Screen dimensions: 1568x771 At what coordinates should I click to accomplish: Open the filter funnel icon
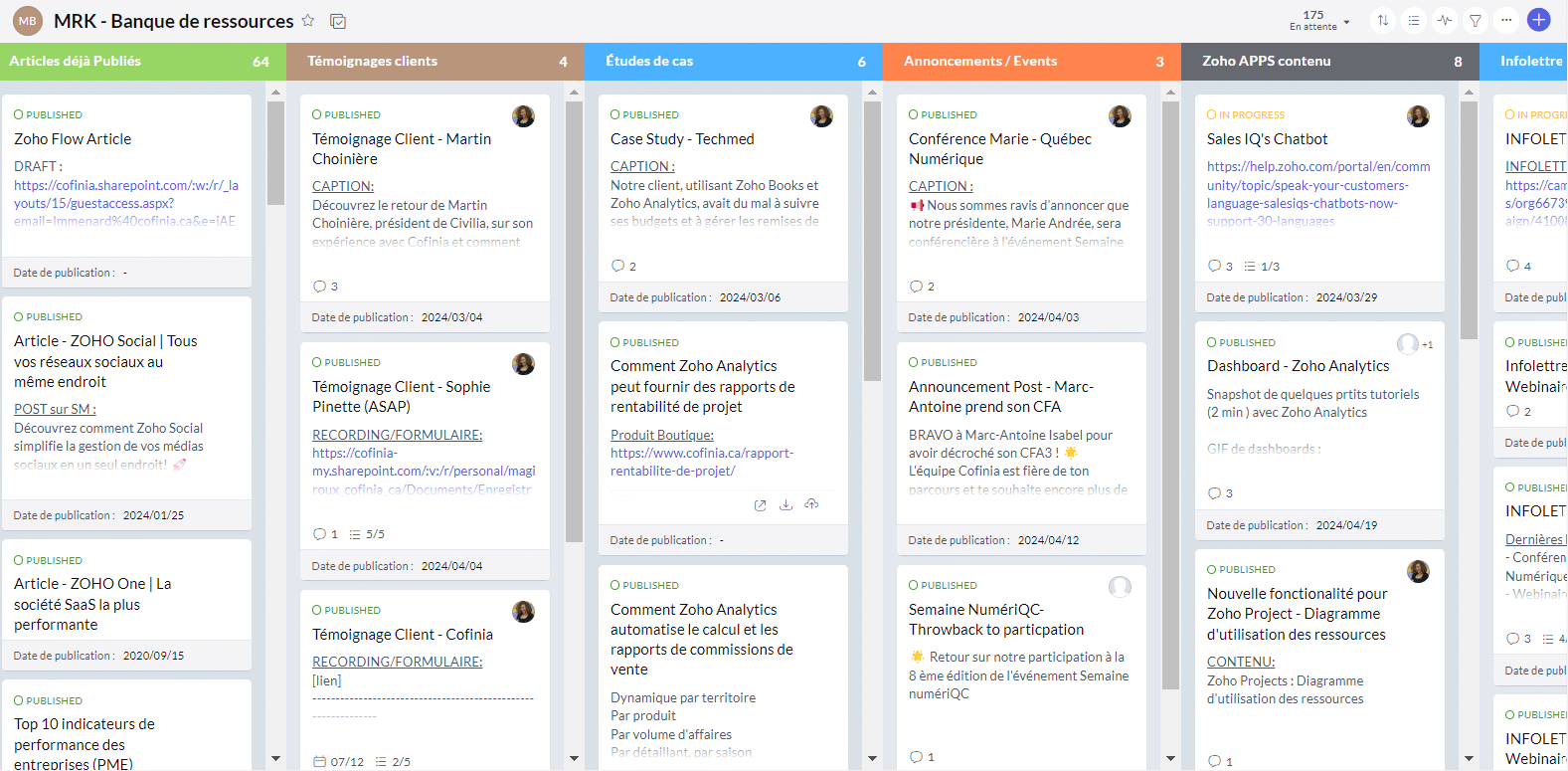[x=1476, y=20]
